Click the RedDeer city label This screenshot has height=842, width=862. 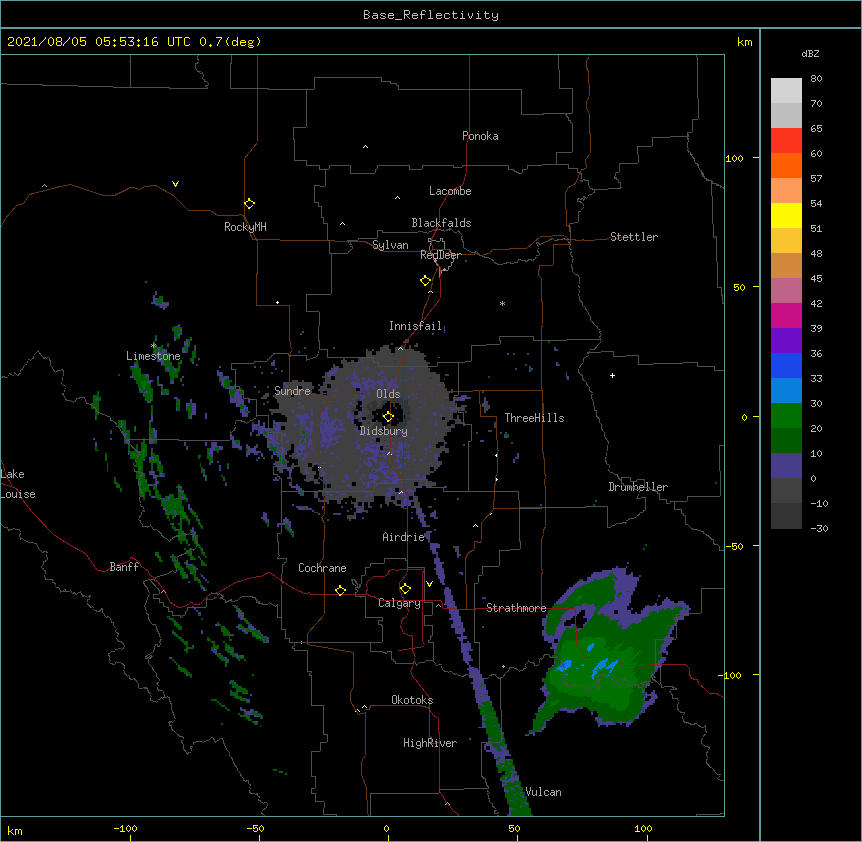[x=440, y=255]
